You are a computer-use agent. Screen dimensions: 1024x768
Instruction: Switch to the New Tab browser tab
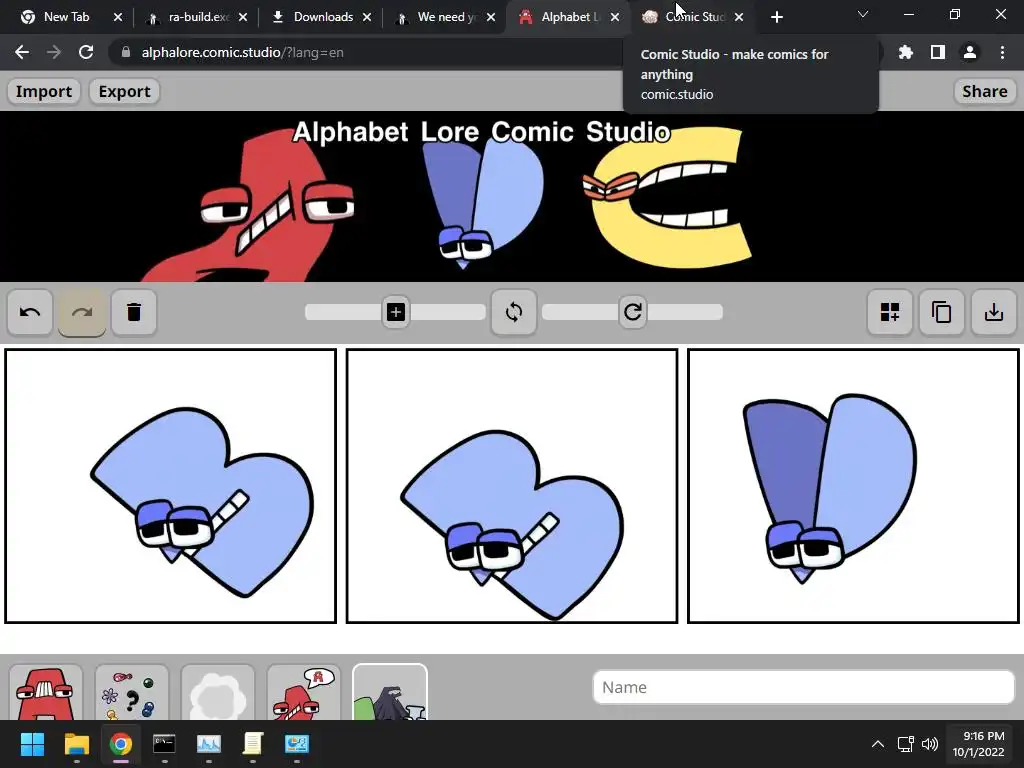point(67,17)
